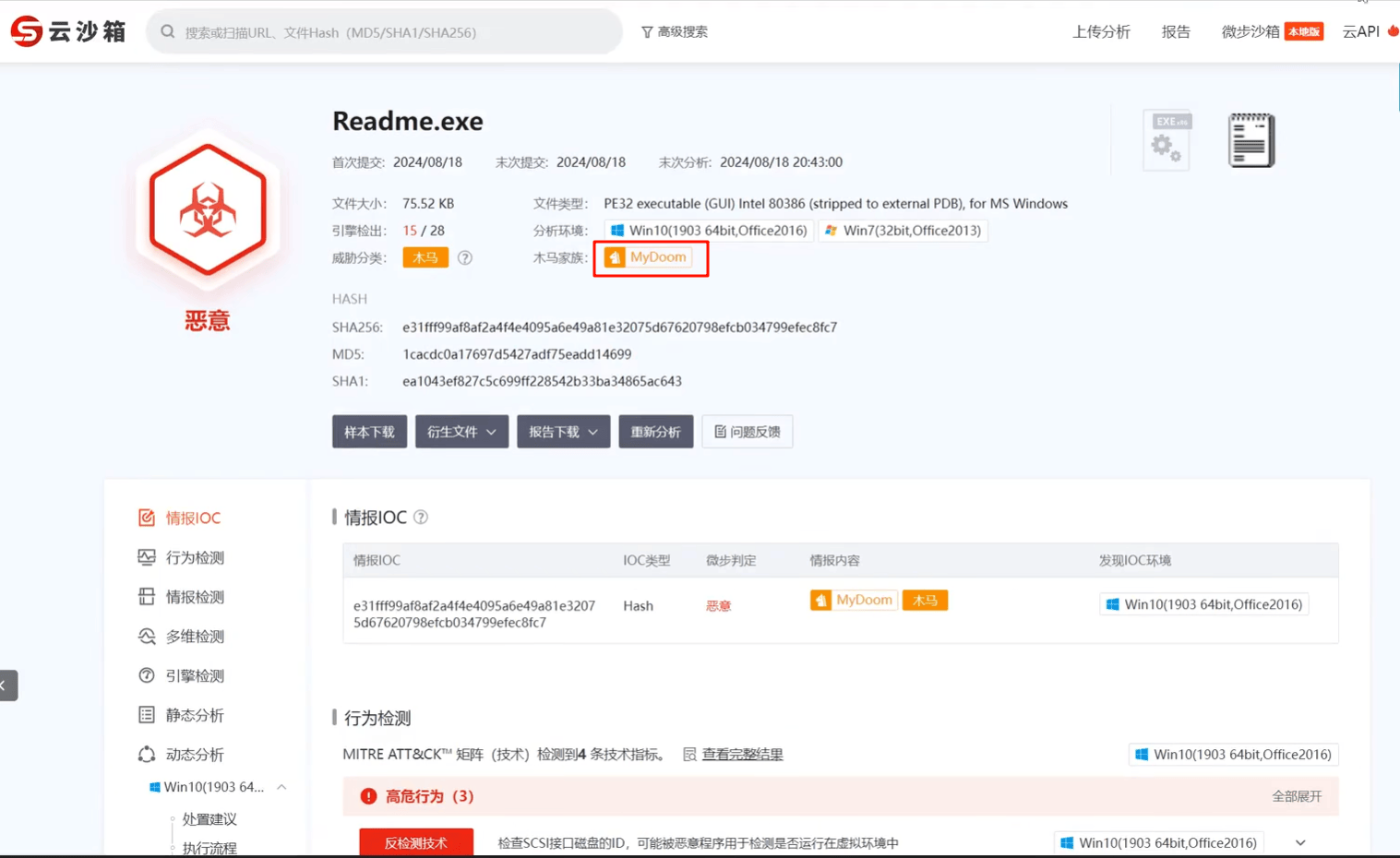Click the 重新分析 button

coord(655,432)
